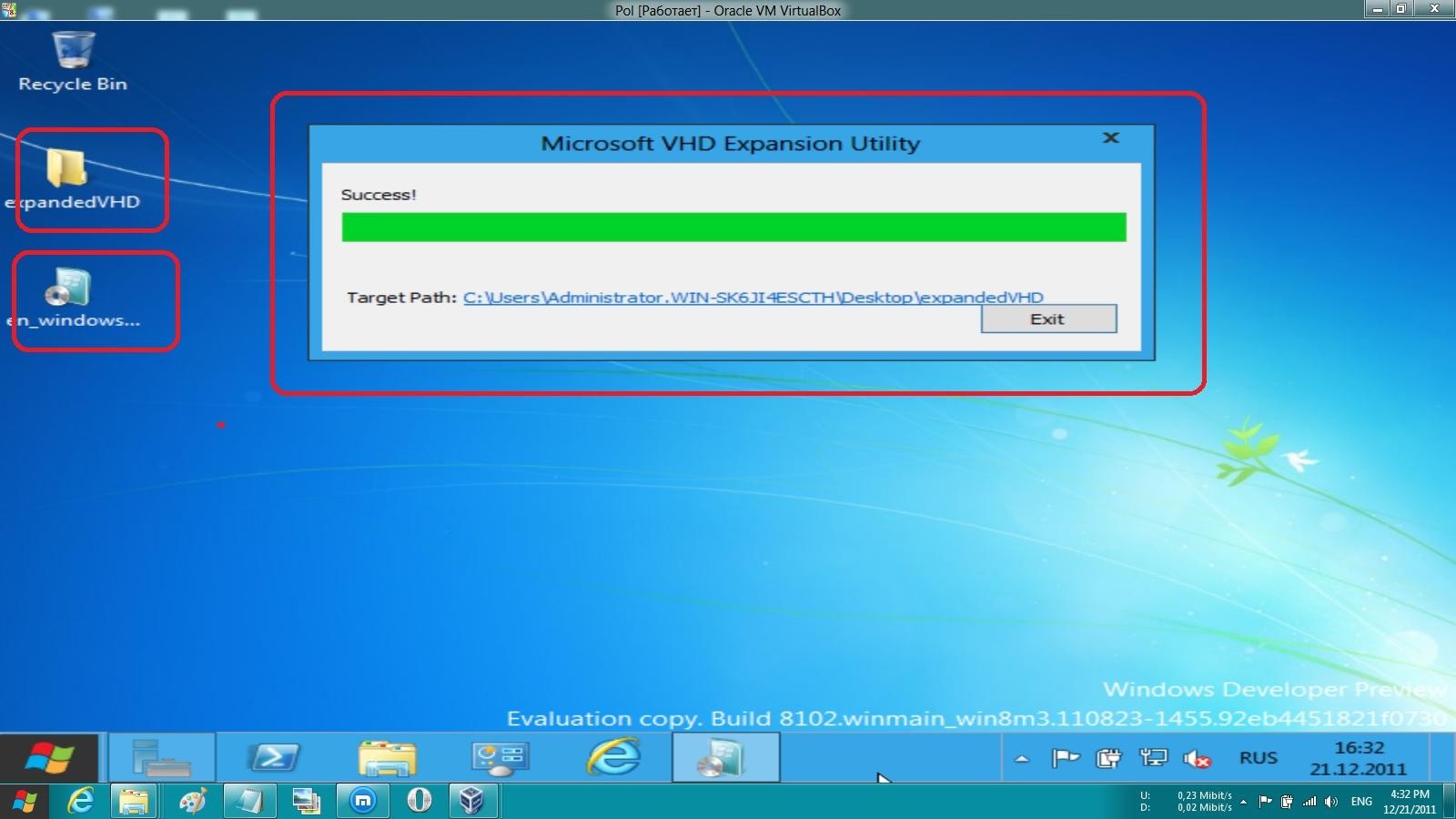Launch PowerShell from guest taskbar
Screen dimensions: 1456x819
(x=275, y=757)
